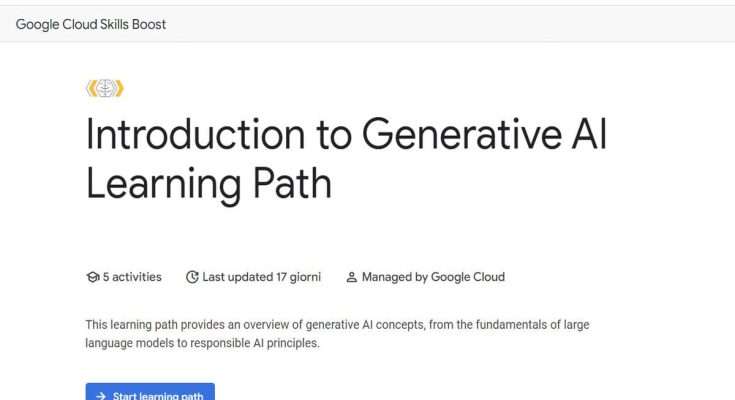735x400 pixels.
Task: Click the person icon beside Managed by
Action: pyautogui.click(x=352, y=278)
